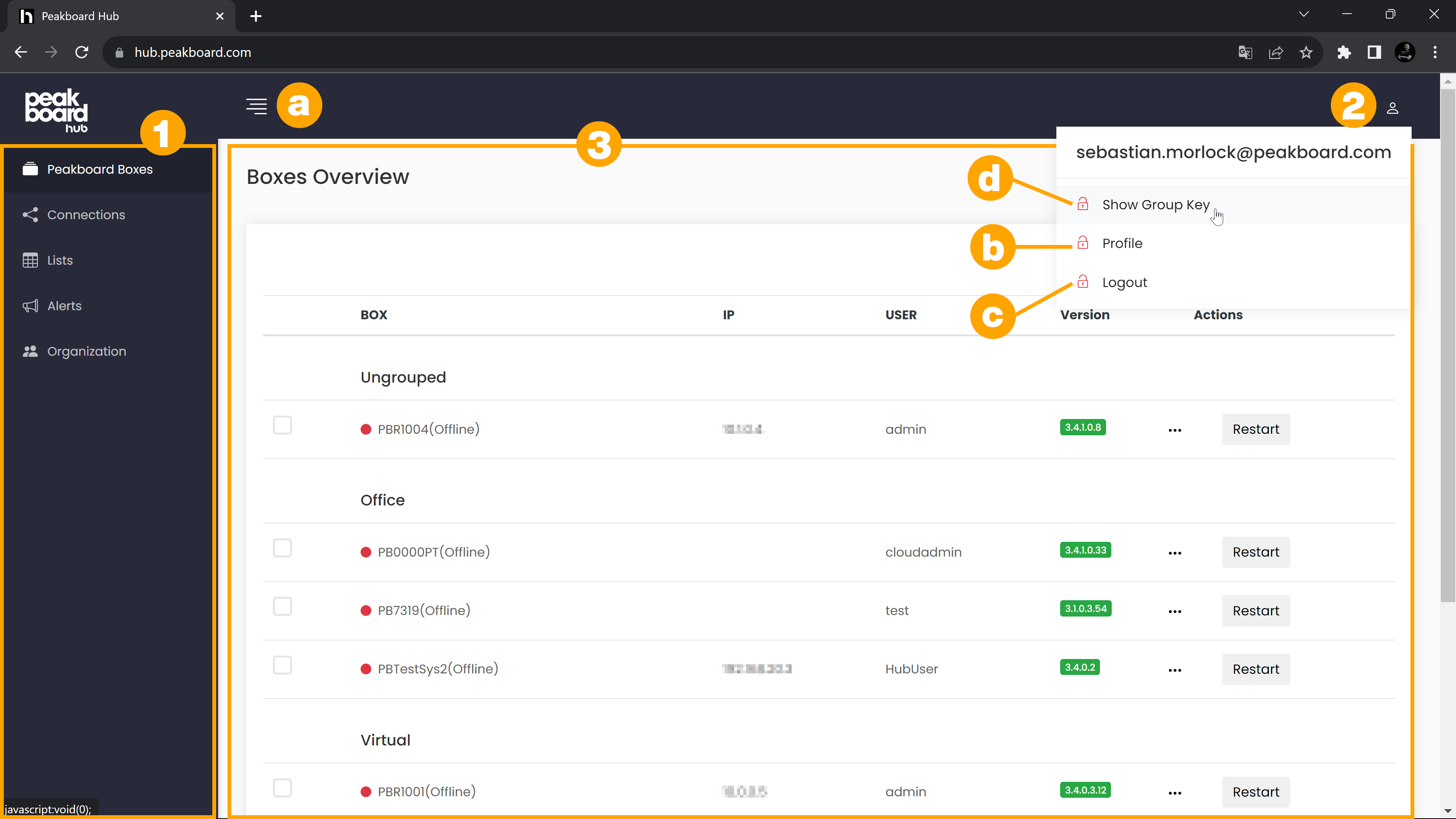Click the Office group heading

[383, 500]
